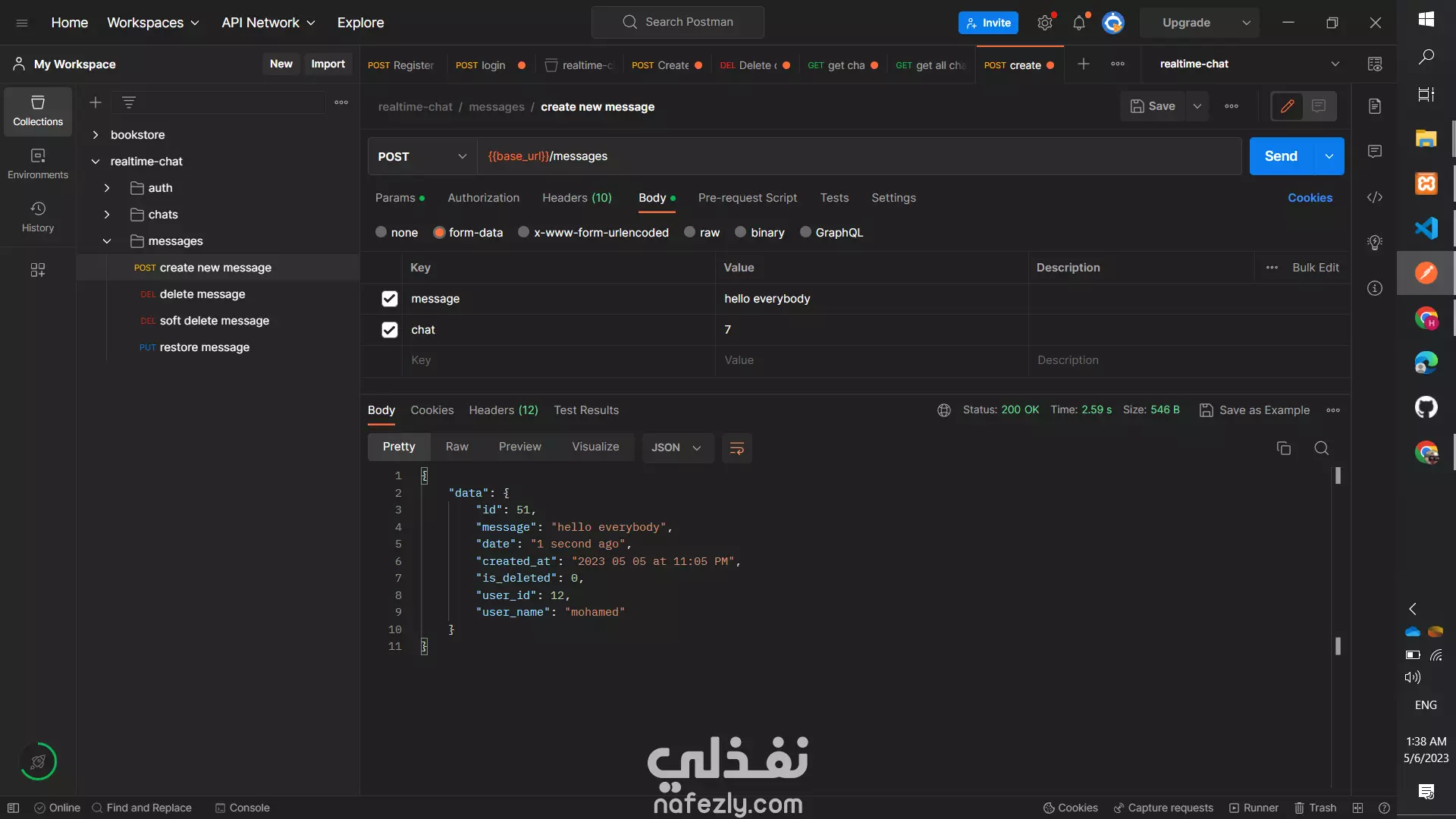Click the plus icon to create new collection
1456x819 pixels.
tap(96, 102)
